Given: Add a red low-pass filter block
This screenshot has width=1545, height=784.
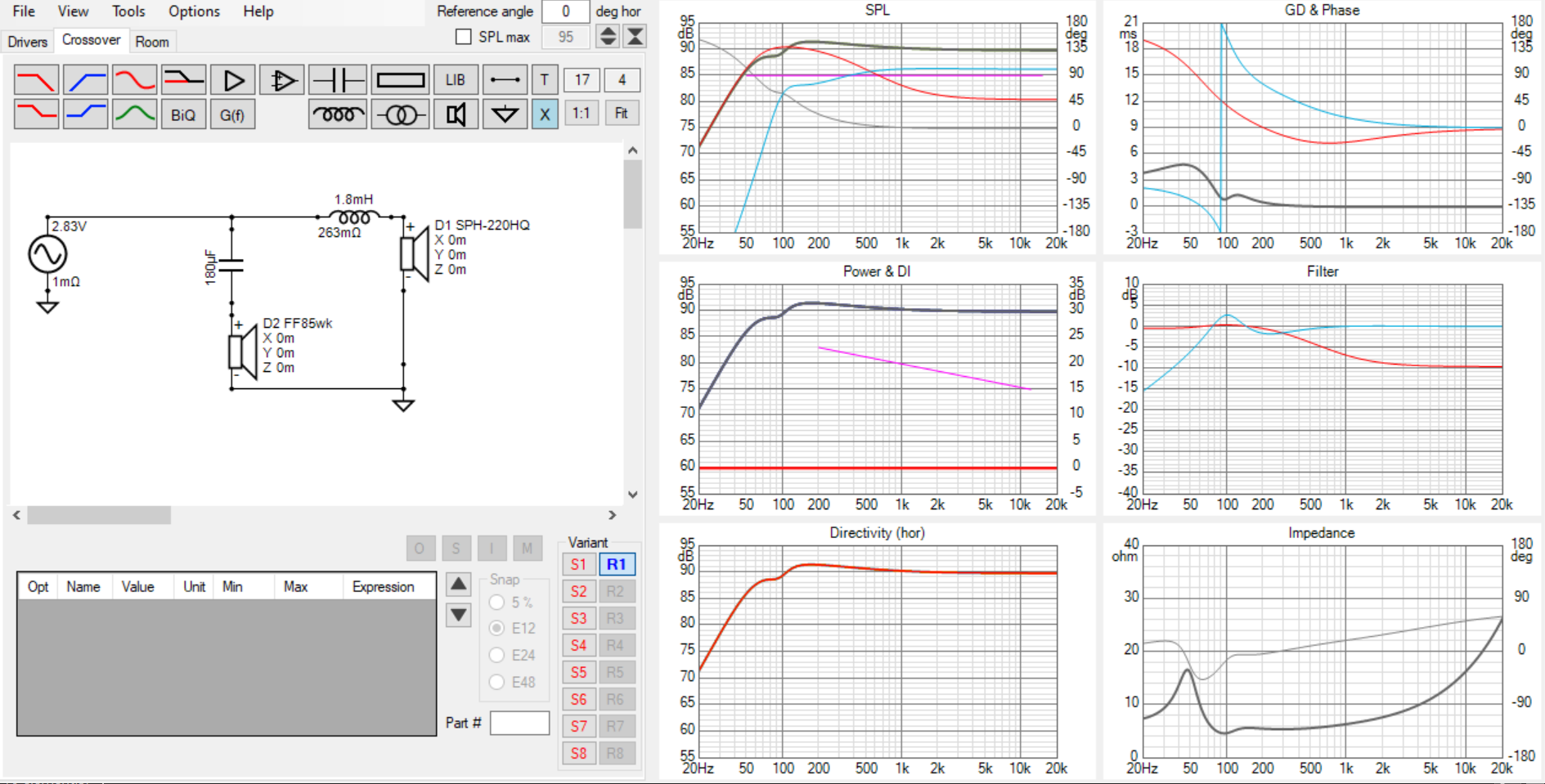Looking at the screenshot, I should tap(36, 80).
